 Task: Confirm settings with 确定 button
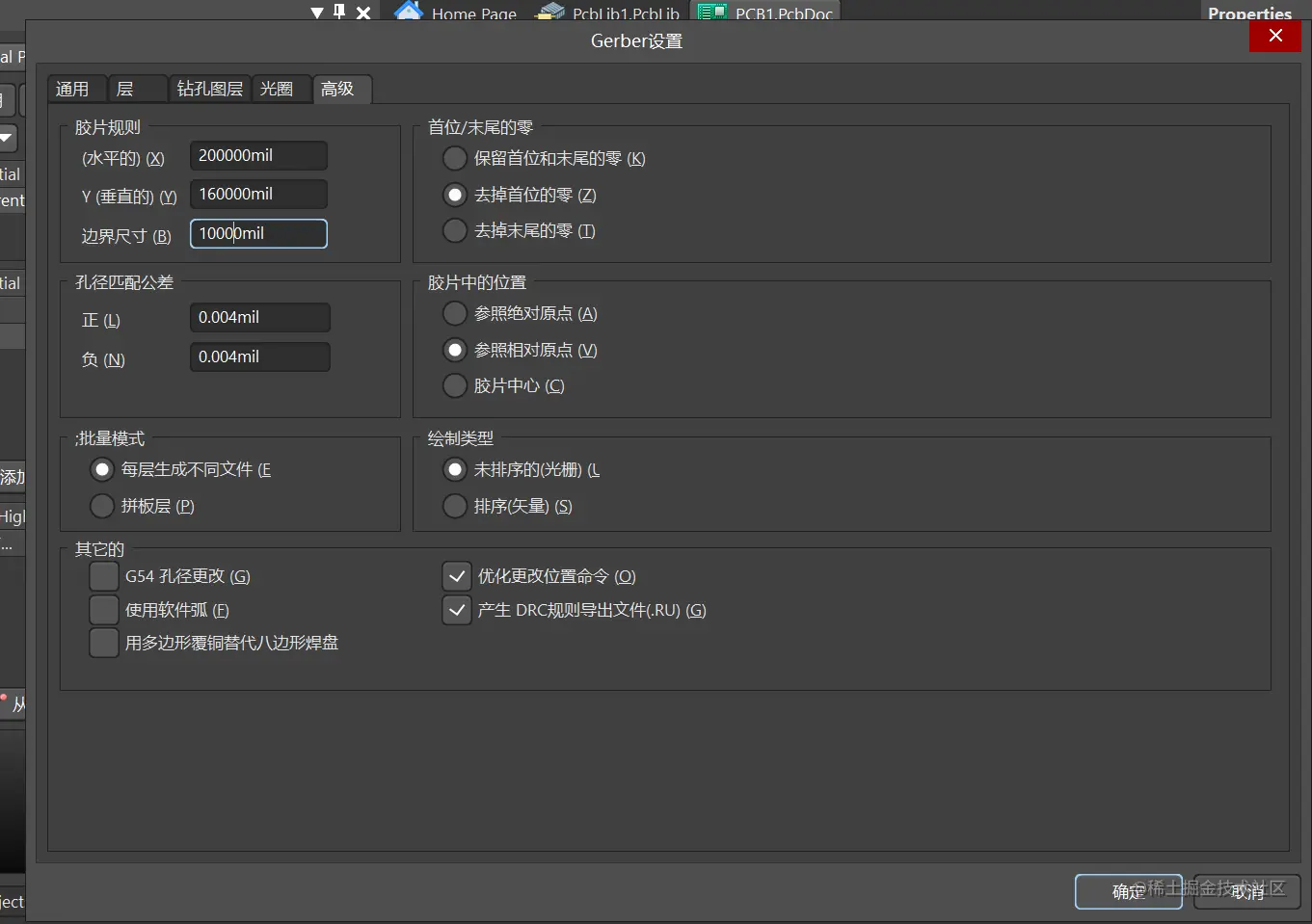[1128, 892]
